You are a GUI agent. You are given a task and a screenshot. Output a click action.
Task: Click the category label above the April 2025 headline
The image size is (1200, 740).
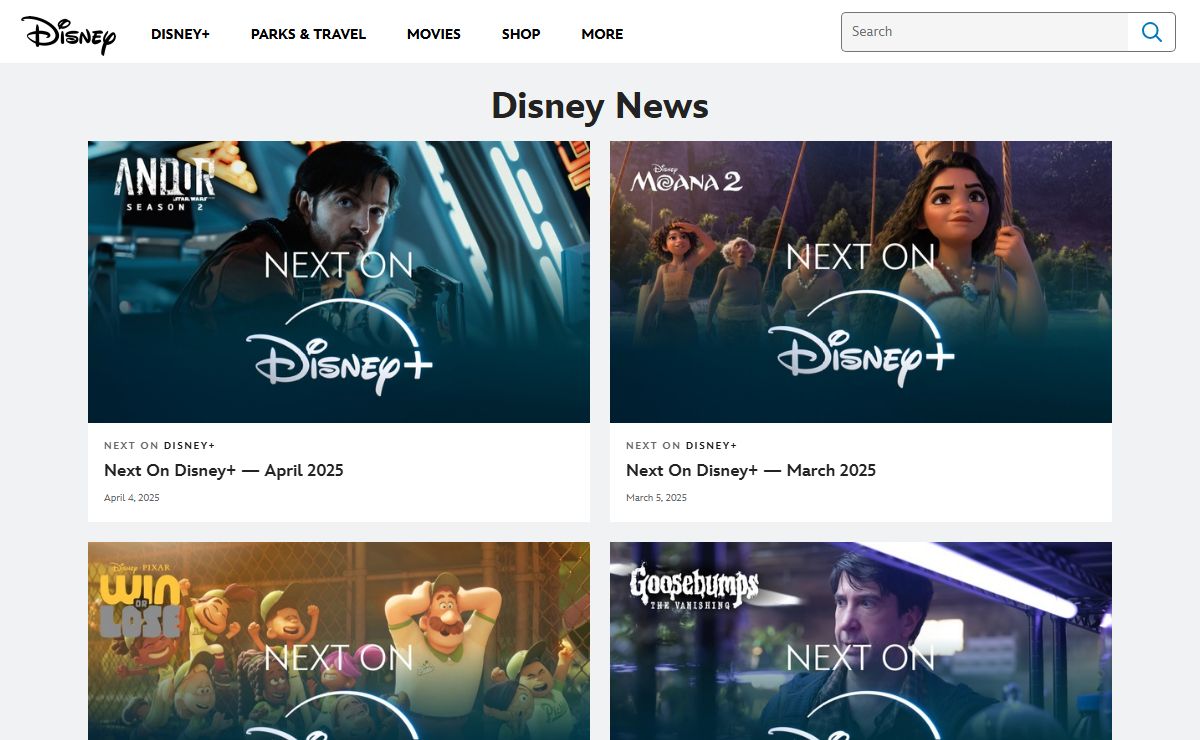(160, 446)
